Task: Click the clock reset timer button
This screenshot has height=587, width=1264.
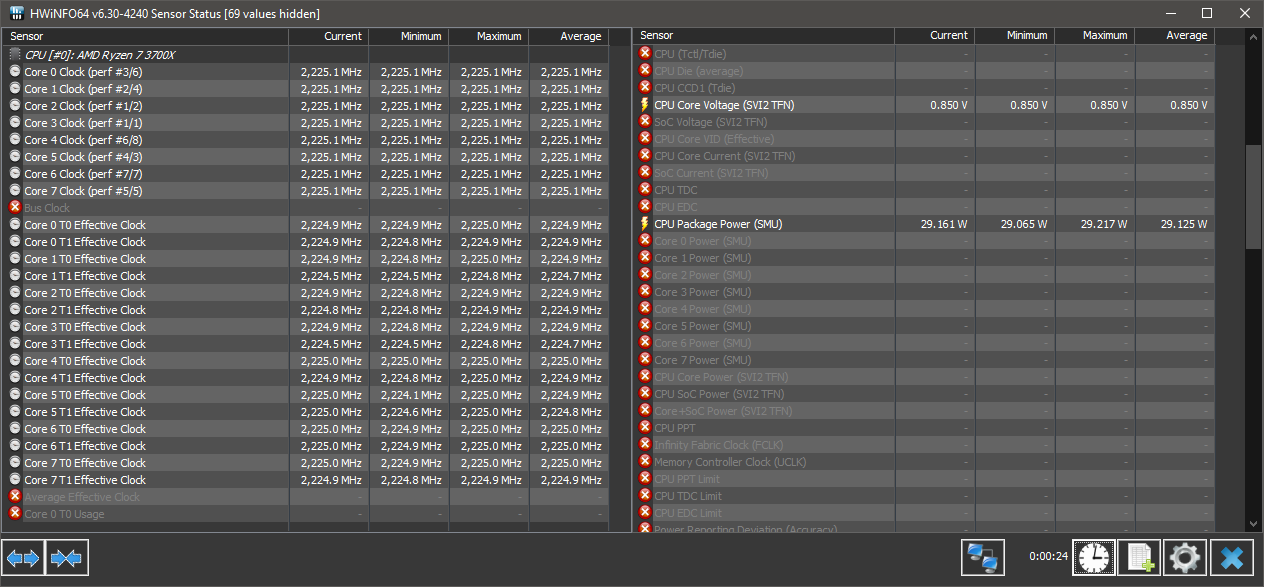Action: click(x=1094, y=558)
